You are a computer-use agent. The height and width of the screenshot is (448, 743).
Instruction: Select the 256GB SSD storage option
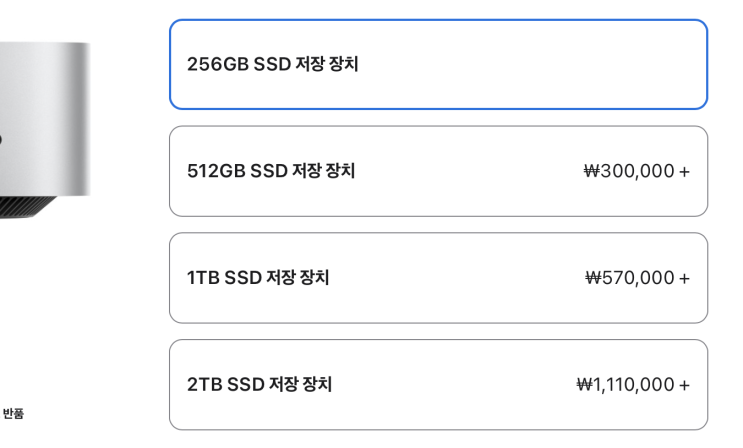438,64
